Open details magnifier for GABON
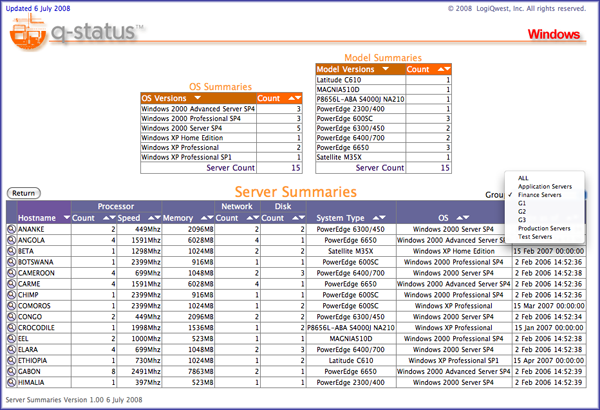 pyautogui.click(x=12, y=371)
